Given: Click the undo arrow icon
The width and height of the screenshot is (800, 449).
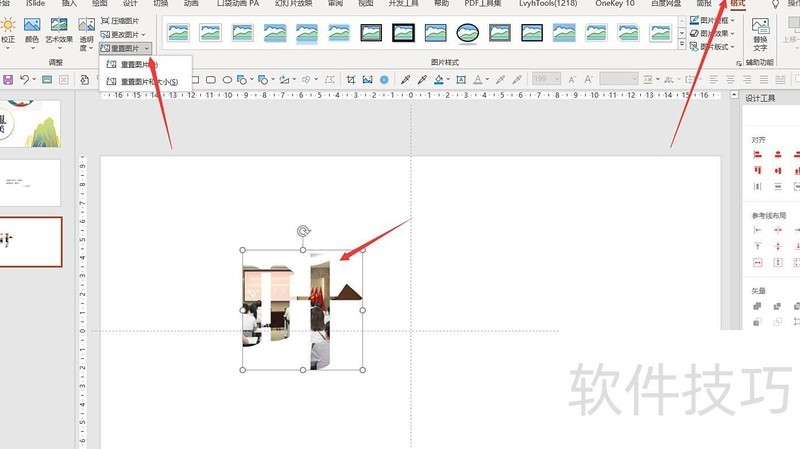Looking at the screenshot, I should tap(25, 79).
